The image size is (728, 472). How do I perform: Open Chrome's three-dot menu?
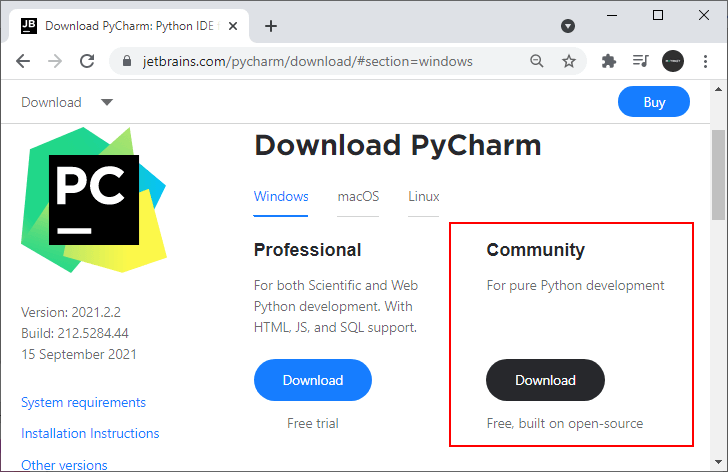705,61
